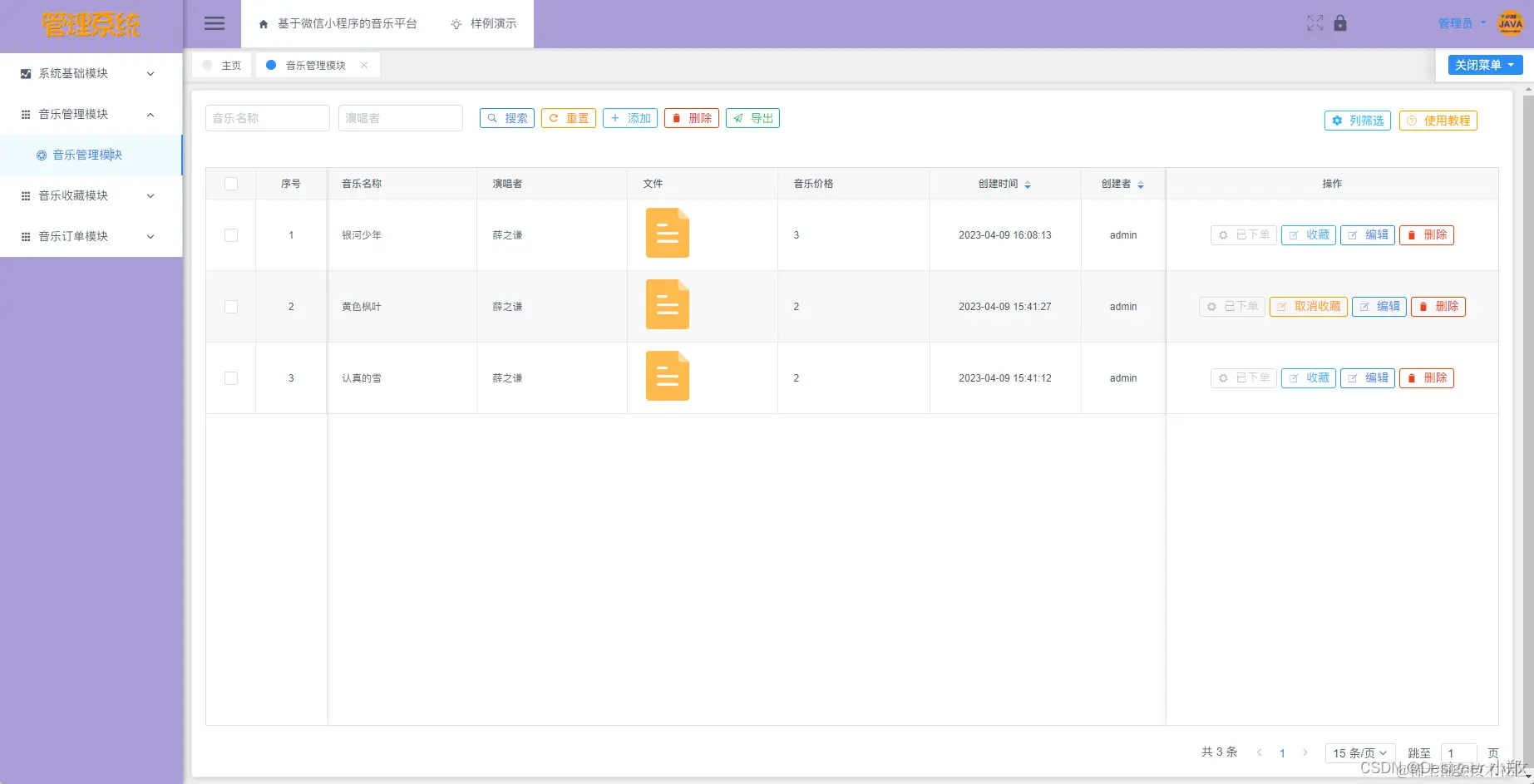Focus the 音乐名称 search field
Image resolution: width=1534 pixels, height=784 pixels.
coord(268,118)
